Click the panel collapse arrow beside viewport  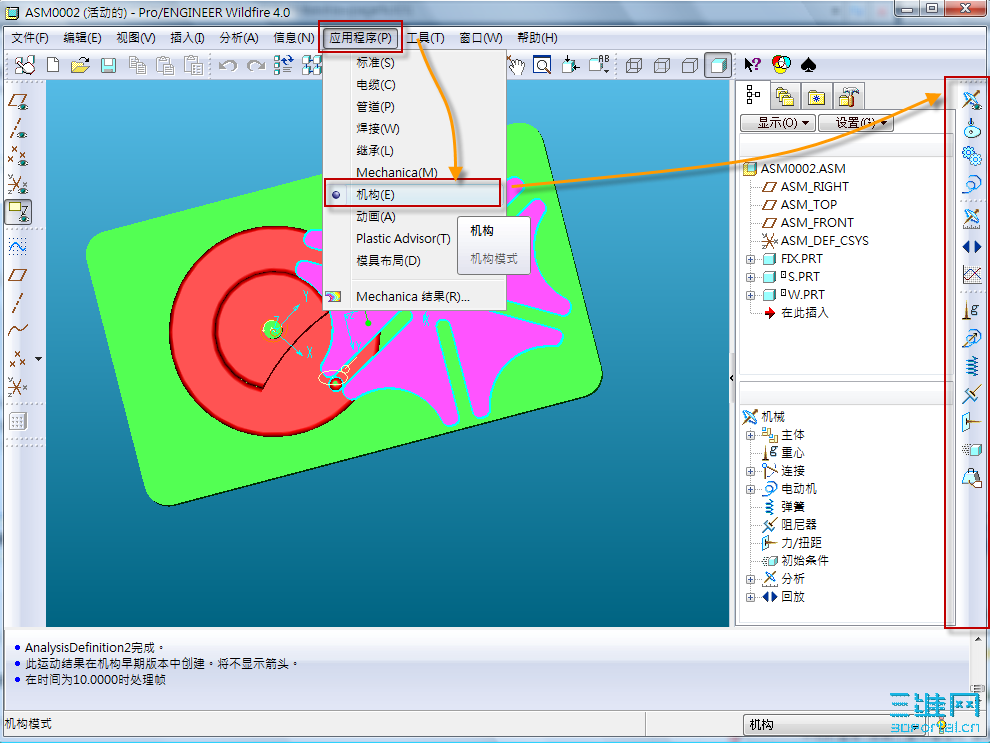point(732,378)
